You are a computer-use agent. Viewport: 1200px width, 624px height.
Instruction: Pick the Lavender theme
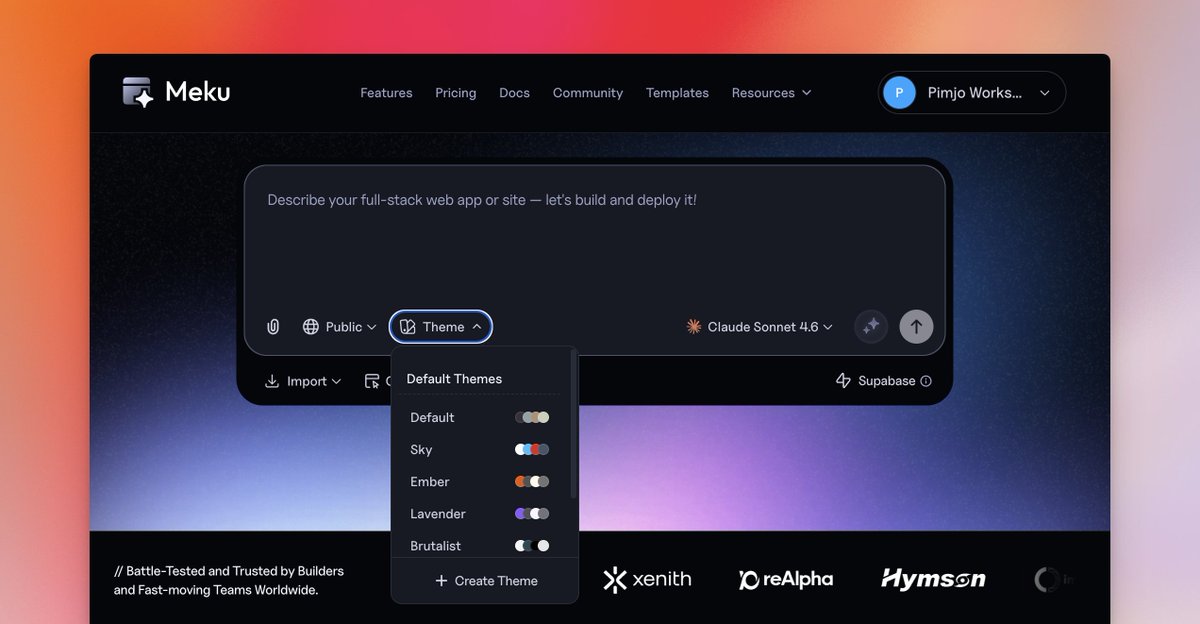[481, 514]
